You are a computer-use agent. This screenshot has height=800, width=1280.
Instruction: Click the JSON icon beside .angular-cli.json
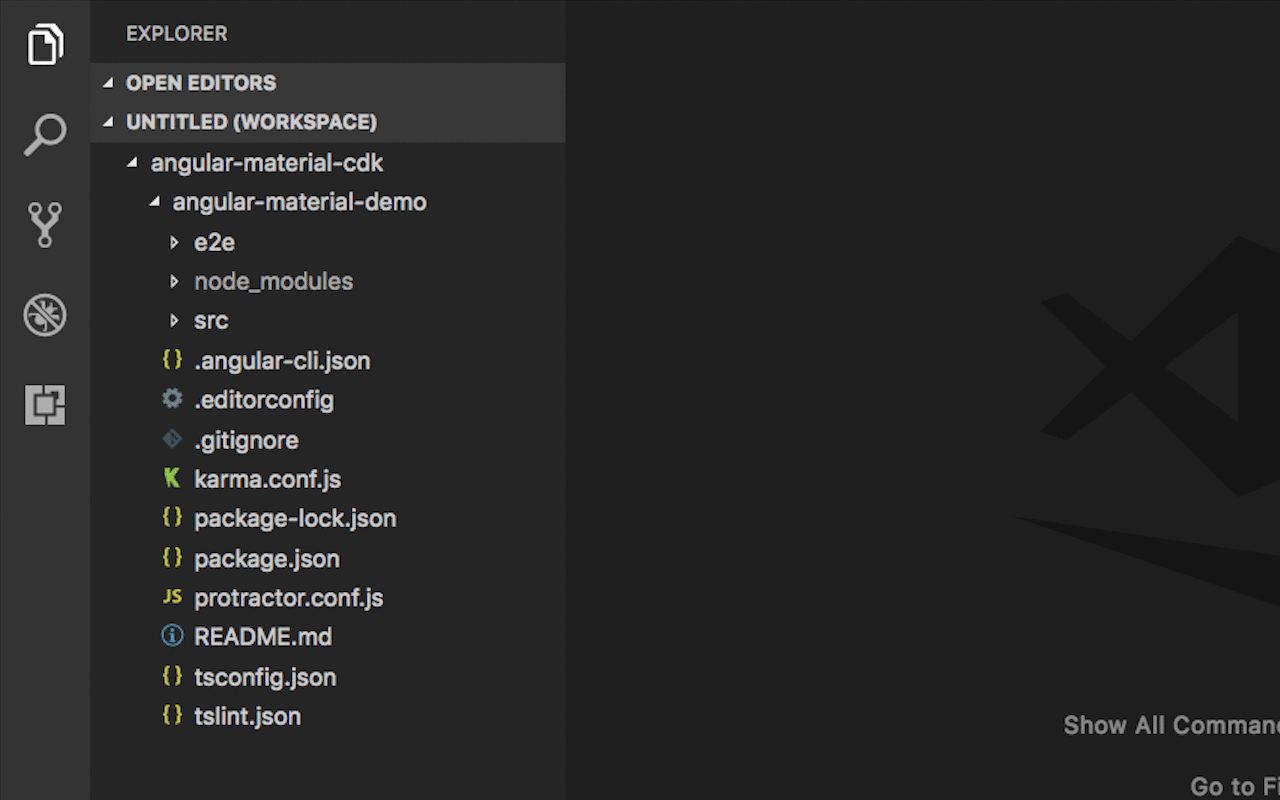tap(172, 360)
